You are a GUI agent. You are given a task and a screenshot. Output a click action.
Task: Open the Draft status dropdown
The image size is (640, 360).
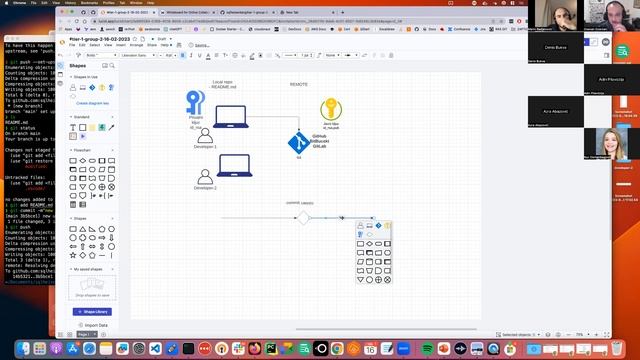coord(162,39)
